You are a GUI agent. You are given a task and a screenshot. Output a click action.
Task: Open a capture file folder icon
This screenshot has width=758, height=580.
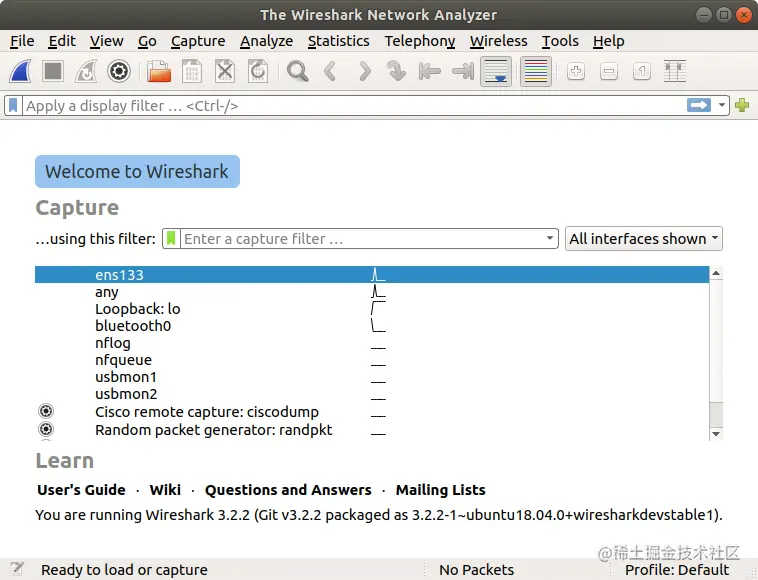[x=159, y=72]
